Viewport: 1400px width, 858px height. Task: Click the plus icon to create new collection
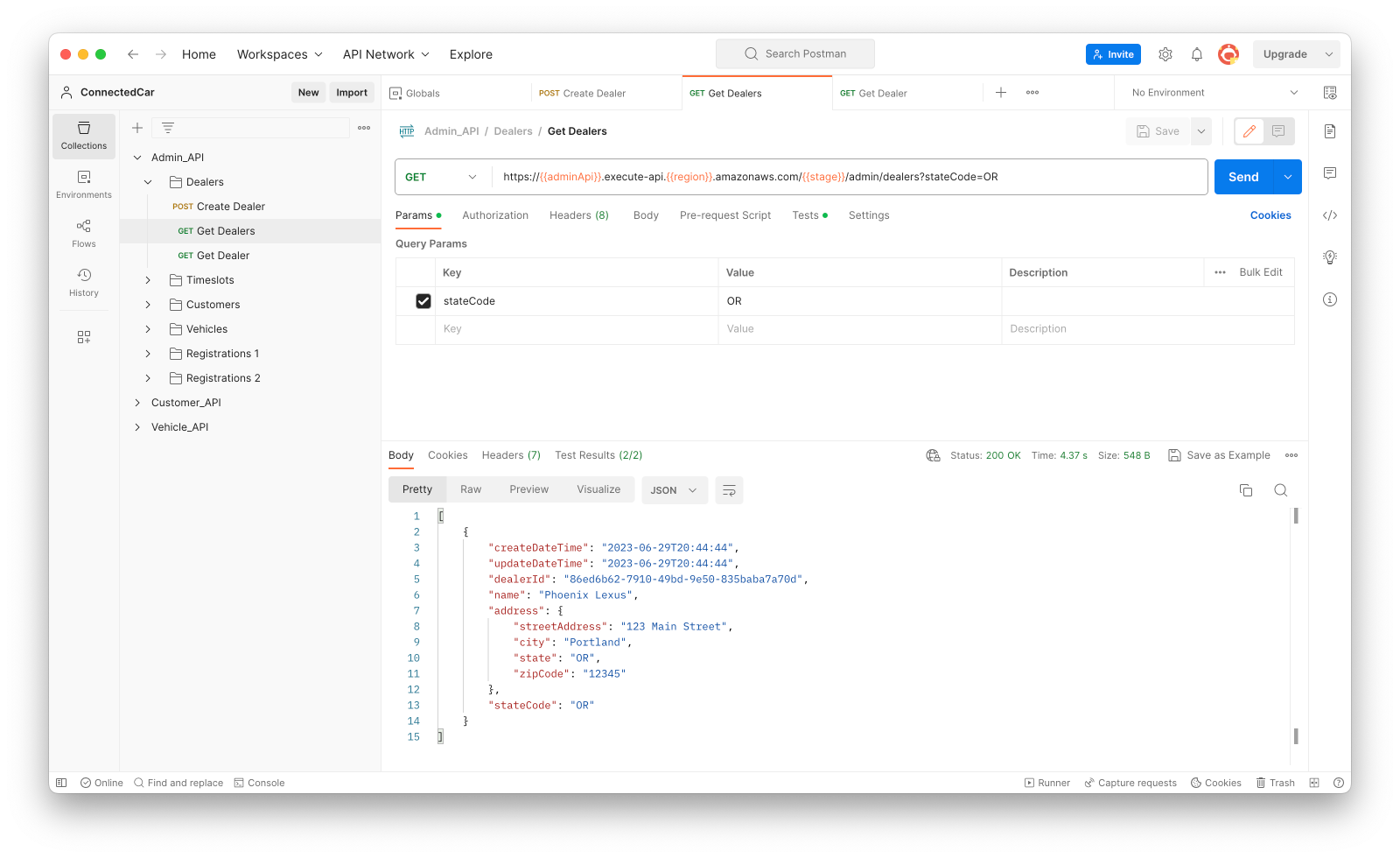click(x=137, y=128)
